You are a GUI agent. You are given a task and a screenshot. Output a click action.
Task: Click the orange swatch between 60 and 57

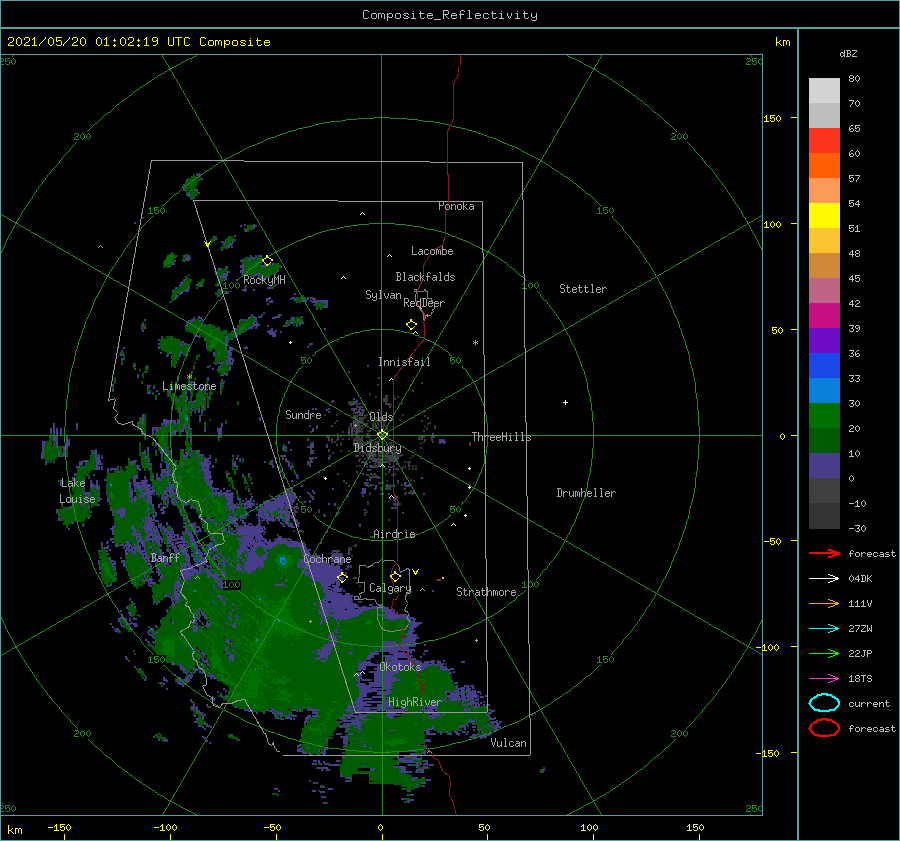(x=824, y=166)
